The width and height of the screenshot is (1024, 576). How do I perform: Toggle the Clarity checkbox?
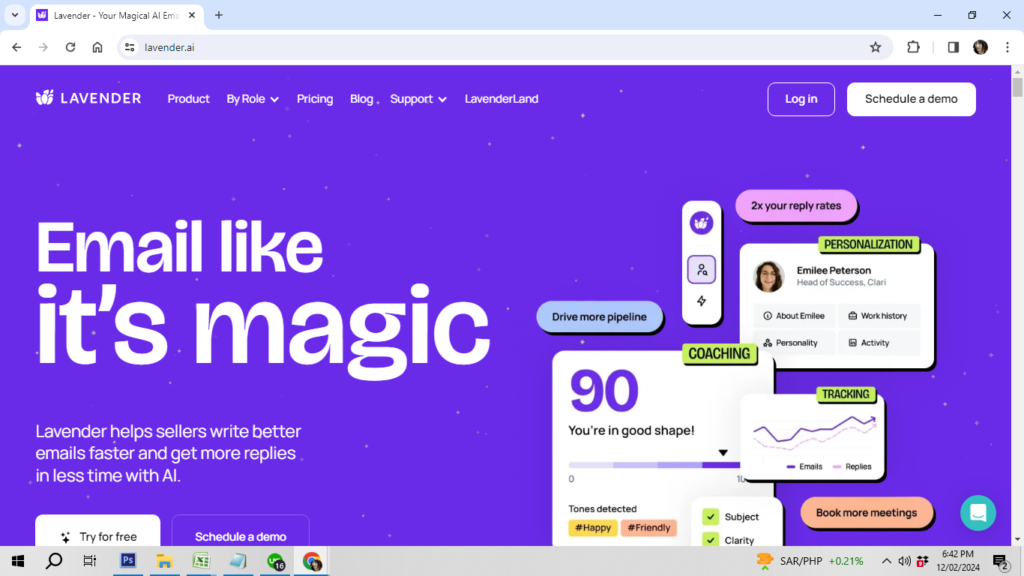point(711,540)
